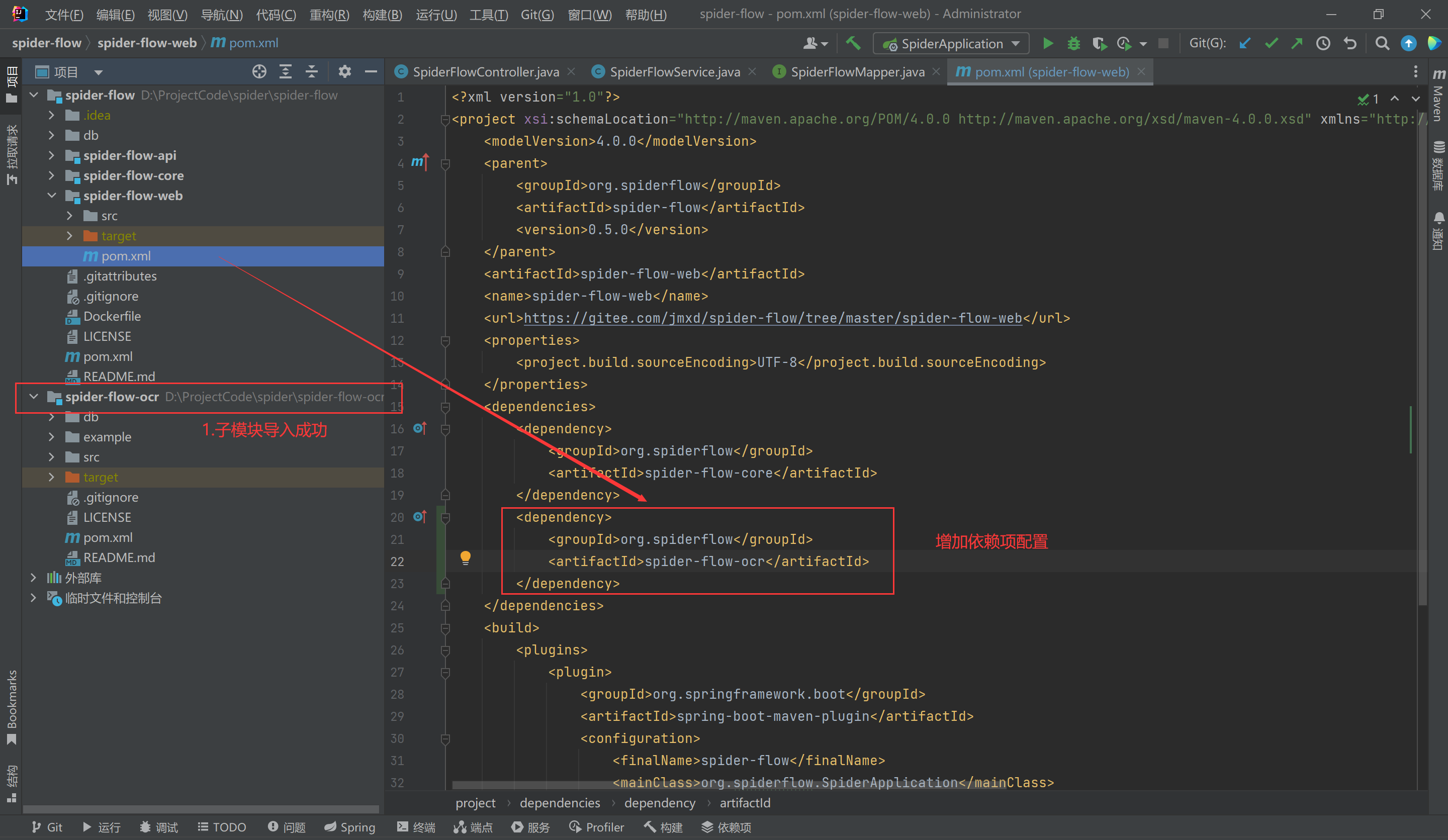Show Git history clock icon

(1323, 44)
